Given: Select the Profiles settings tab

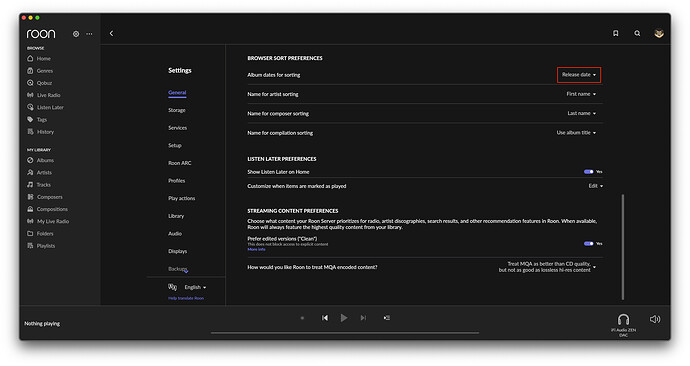Looking at the screenshot, I should (x=176, y=181).
